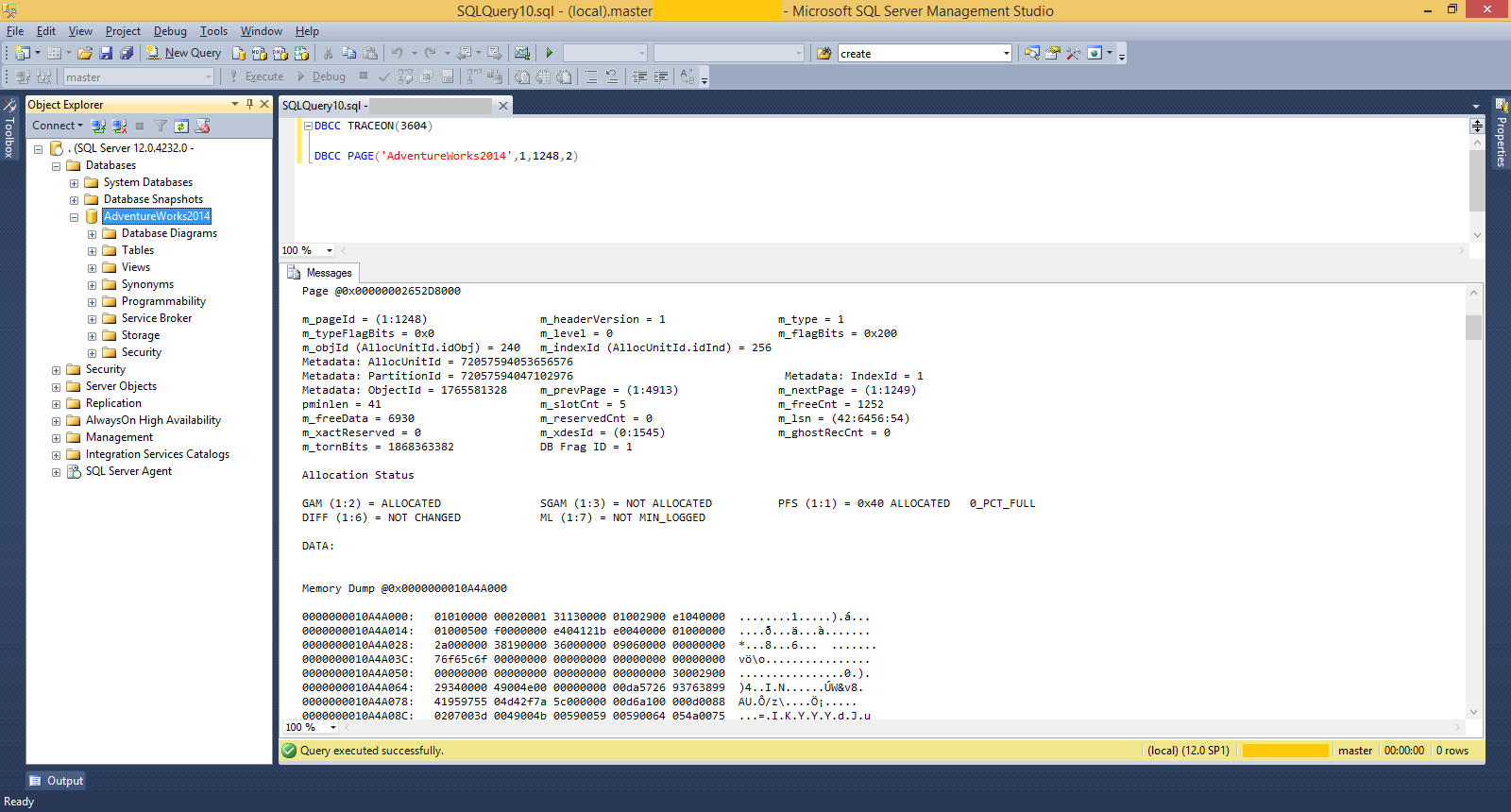Close the SQLQuery10.sql tab

click(503, 106)
